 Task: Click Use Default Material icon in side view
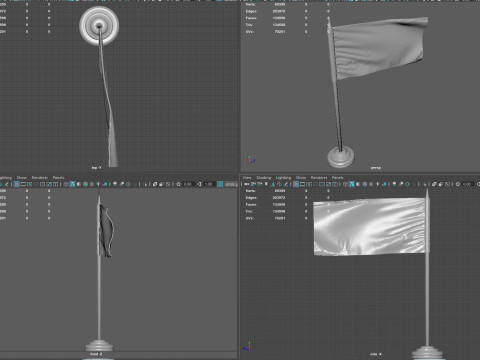(x=358, y=184)
